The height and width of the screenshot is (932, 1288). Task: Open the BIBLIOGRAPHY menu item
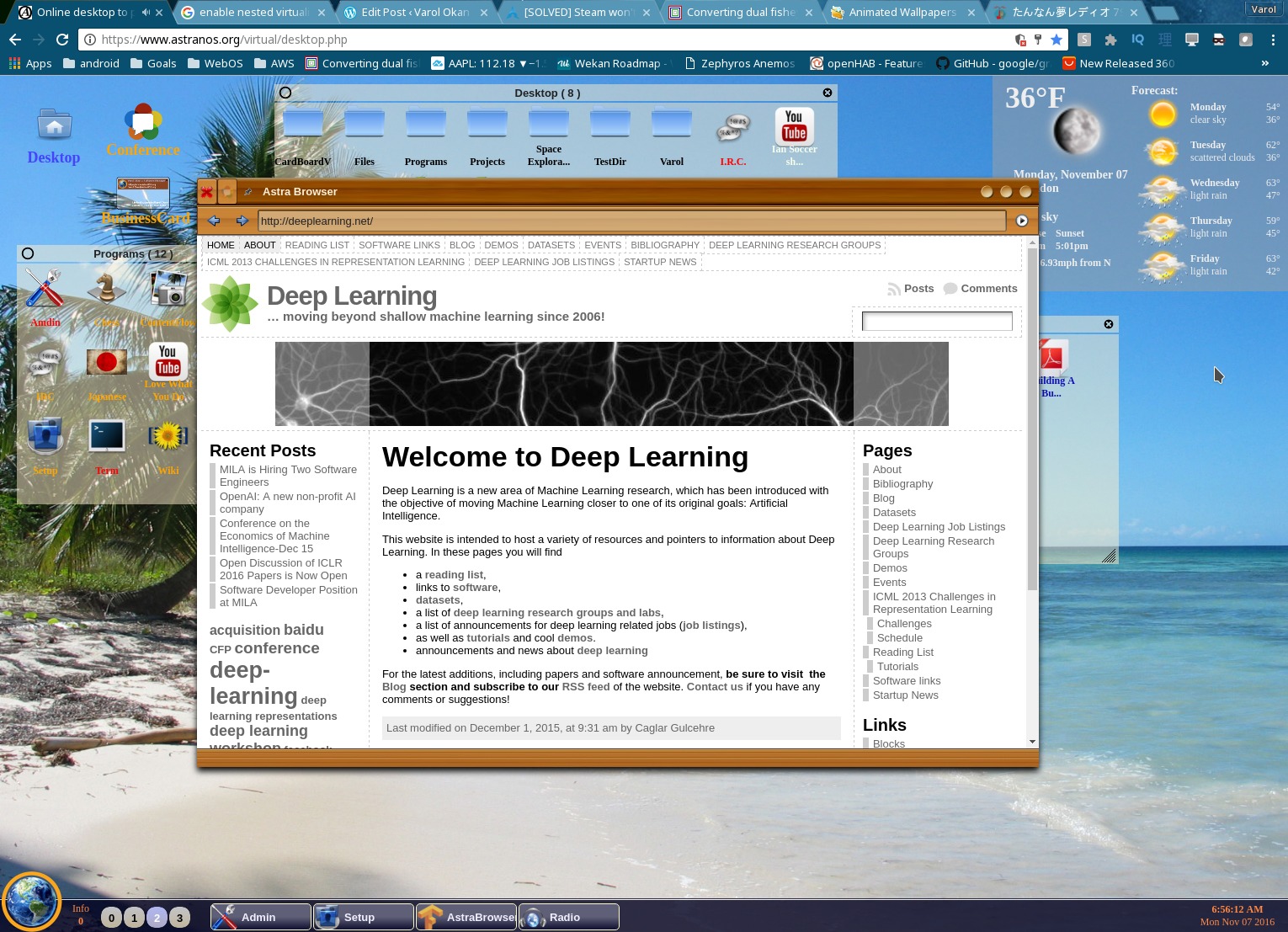(665, 245)
